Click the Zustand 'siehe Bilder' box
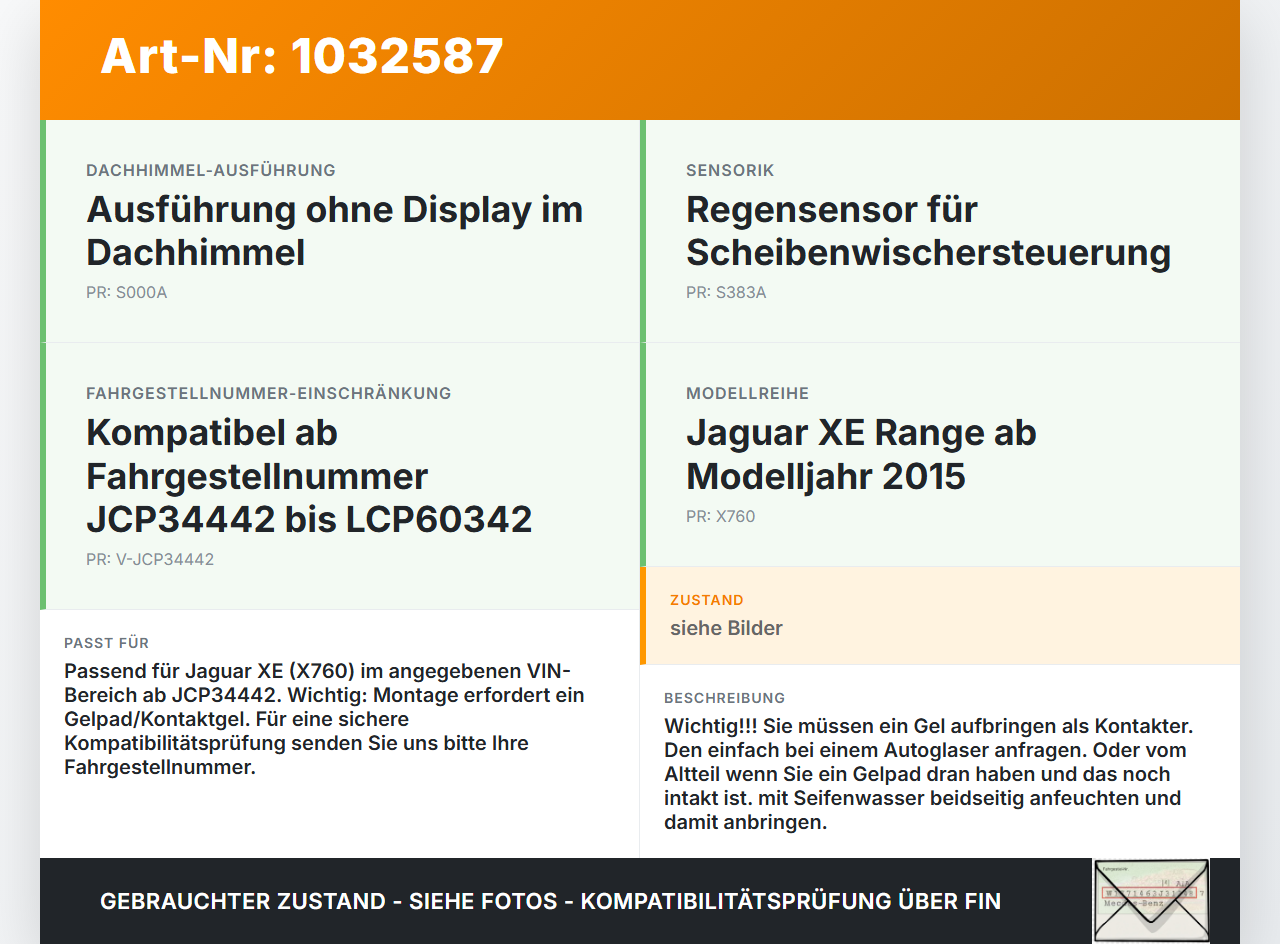 click(x=940, y=616)
